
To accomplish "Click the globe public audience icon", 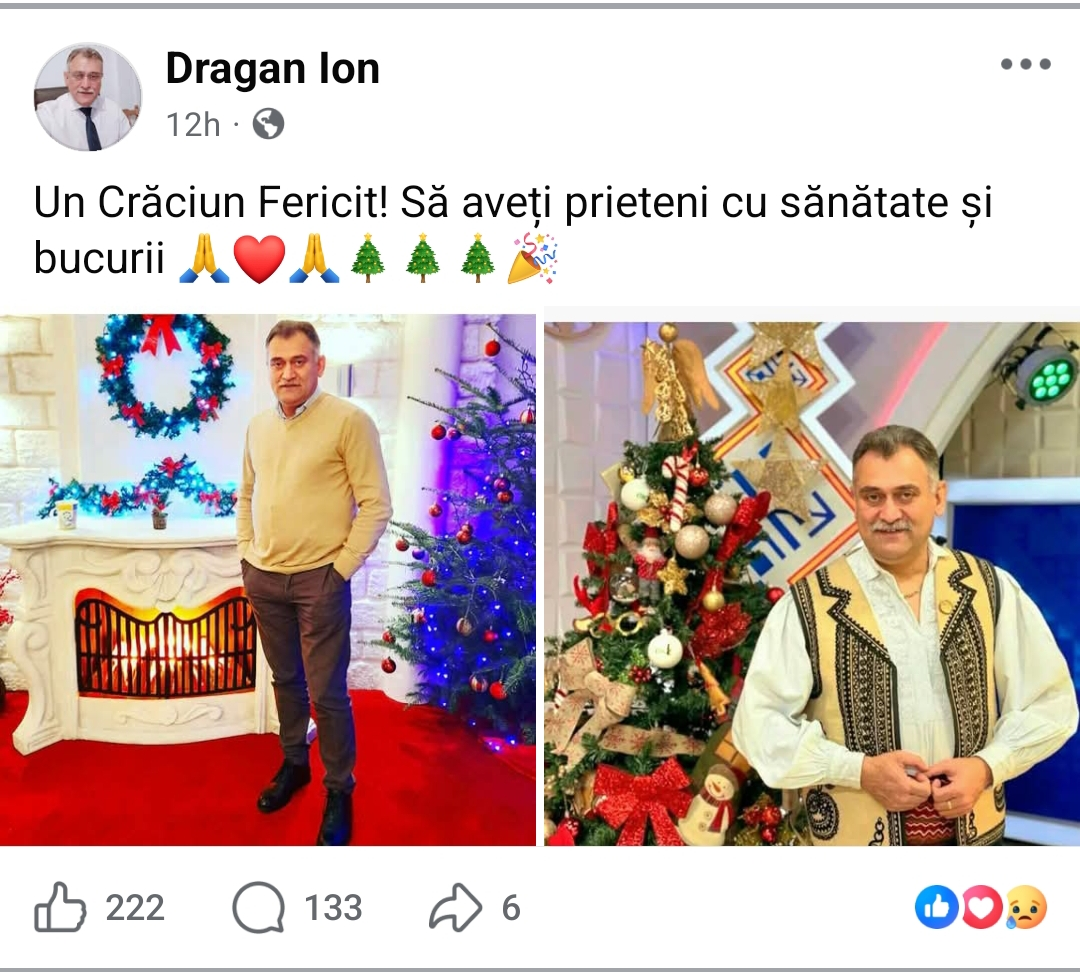I will pos(268,125).
